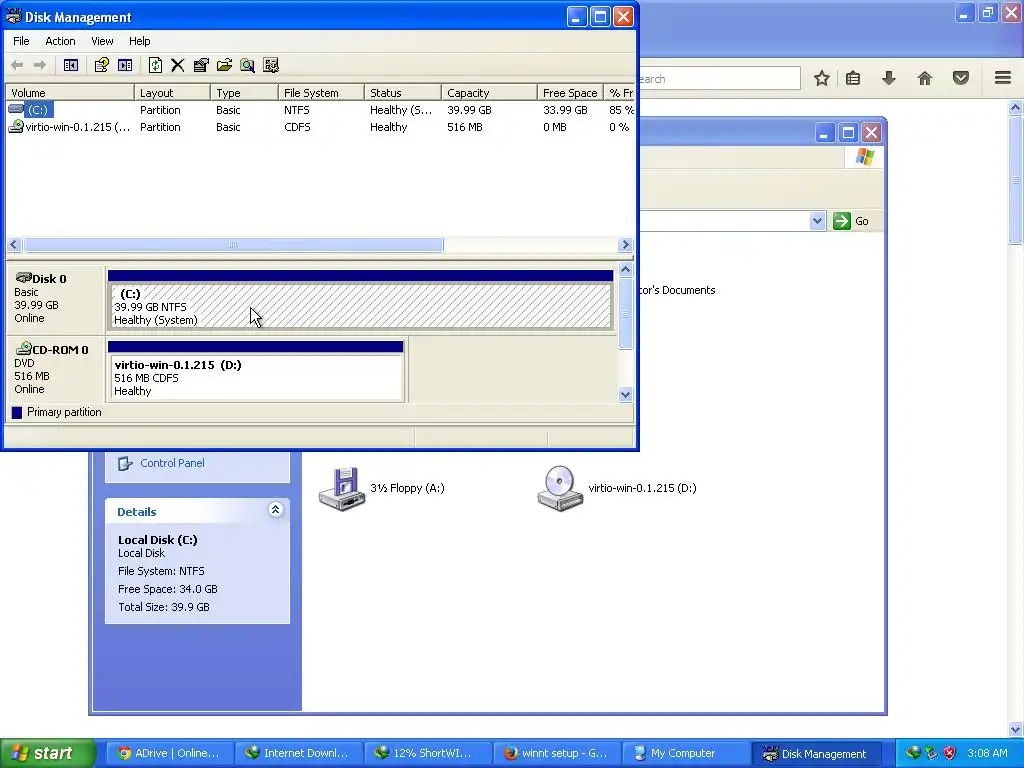Screen dimensions: 1024x768
Task: Click Internet Download Manager tray icon
Action: [913, 753]
